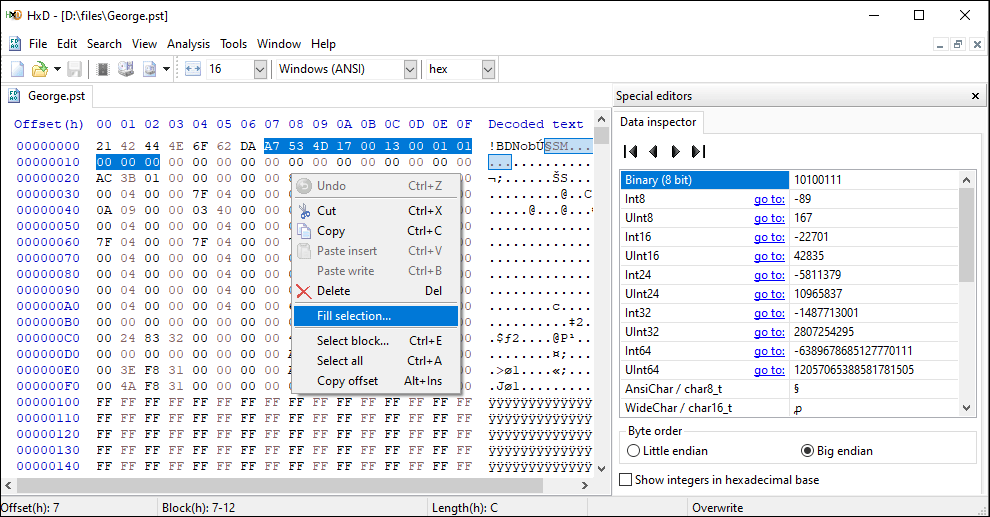
Task: Click go to link for UInt64
Action: [x=769, y=370]
